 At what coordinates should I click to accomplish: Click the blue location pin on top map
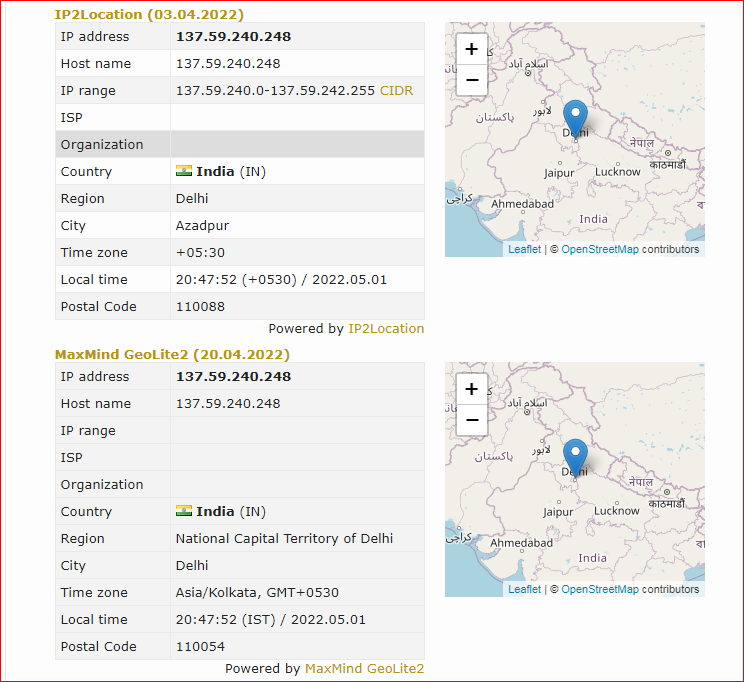[575, 119]
